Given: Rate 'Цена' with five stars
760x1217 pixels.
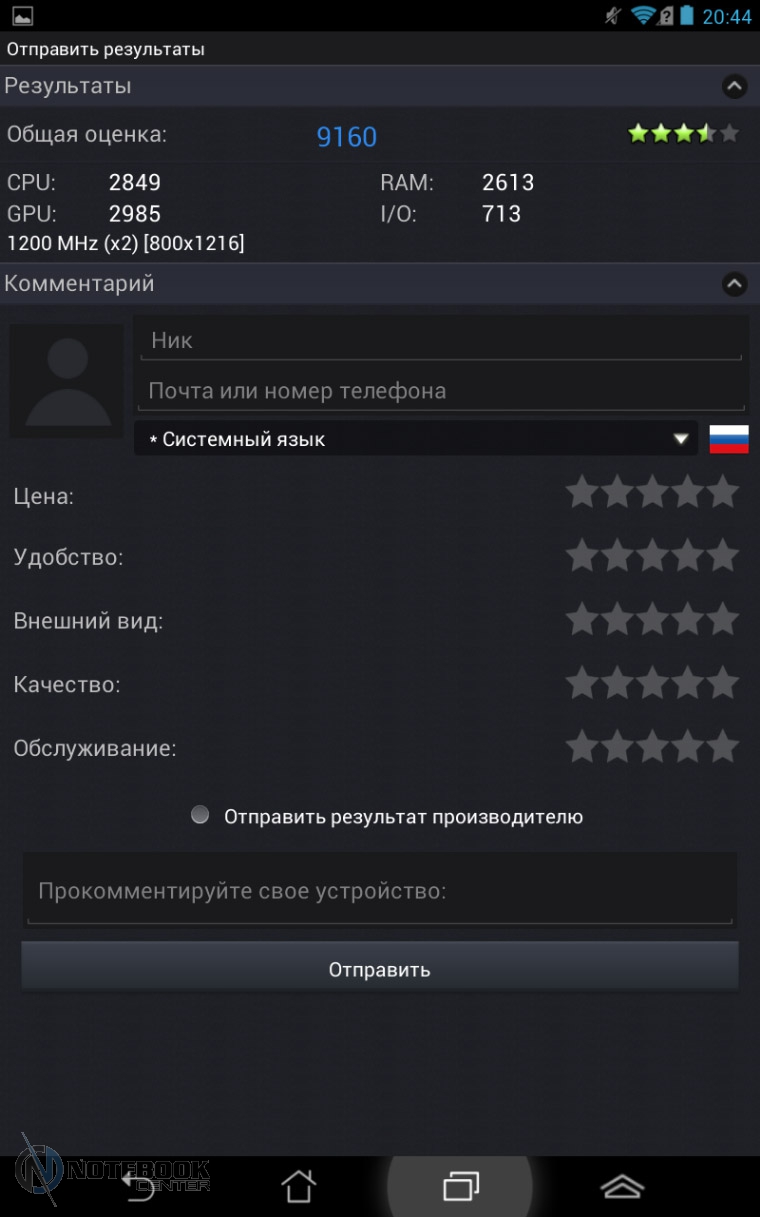Looking at the screenshot, I should tap(723, 492).
